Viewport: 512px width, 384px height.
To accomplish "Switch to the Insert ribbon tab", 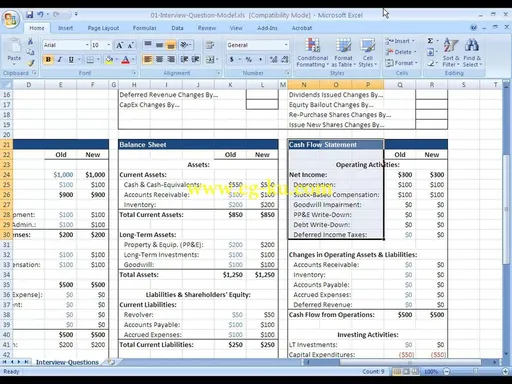I will click(65, 28).
